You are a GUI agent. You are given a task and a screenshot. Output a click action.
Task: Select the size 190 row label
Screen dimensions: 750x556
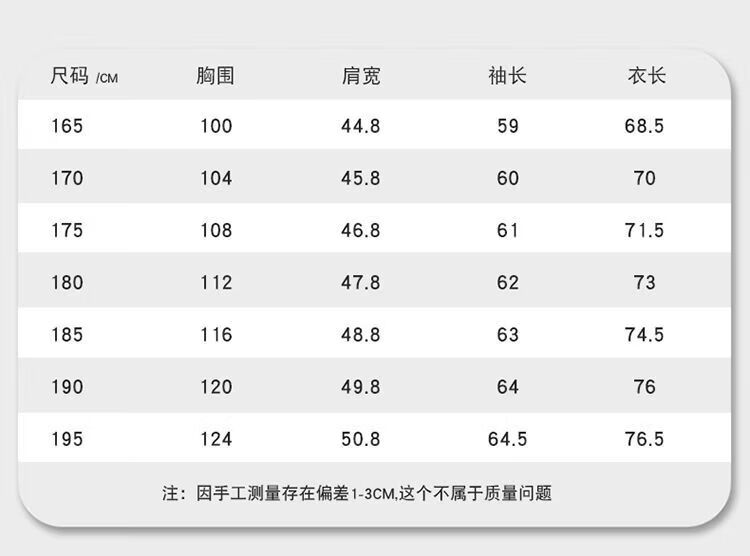(67, 386)
